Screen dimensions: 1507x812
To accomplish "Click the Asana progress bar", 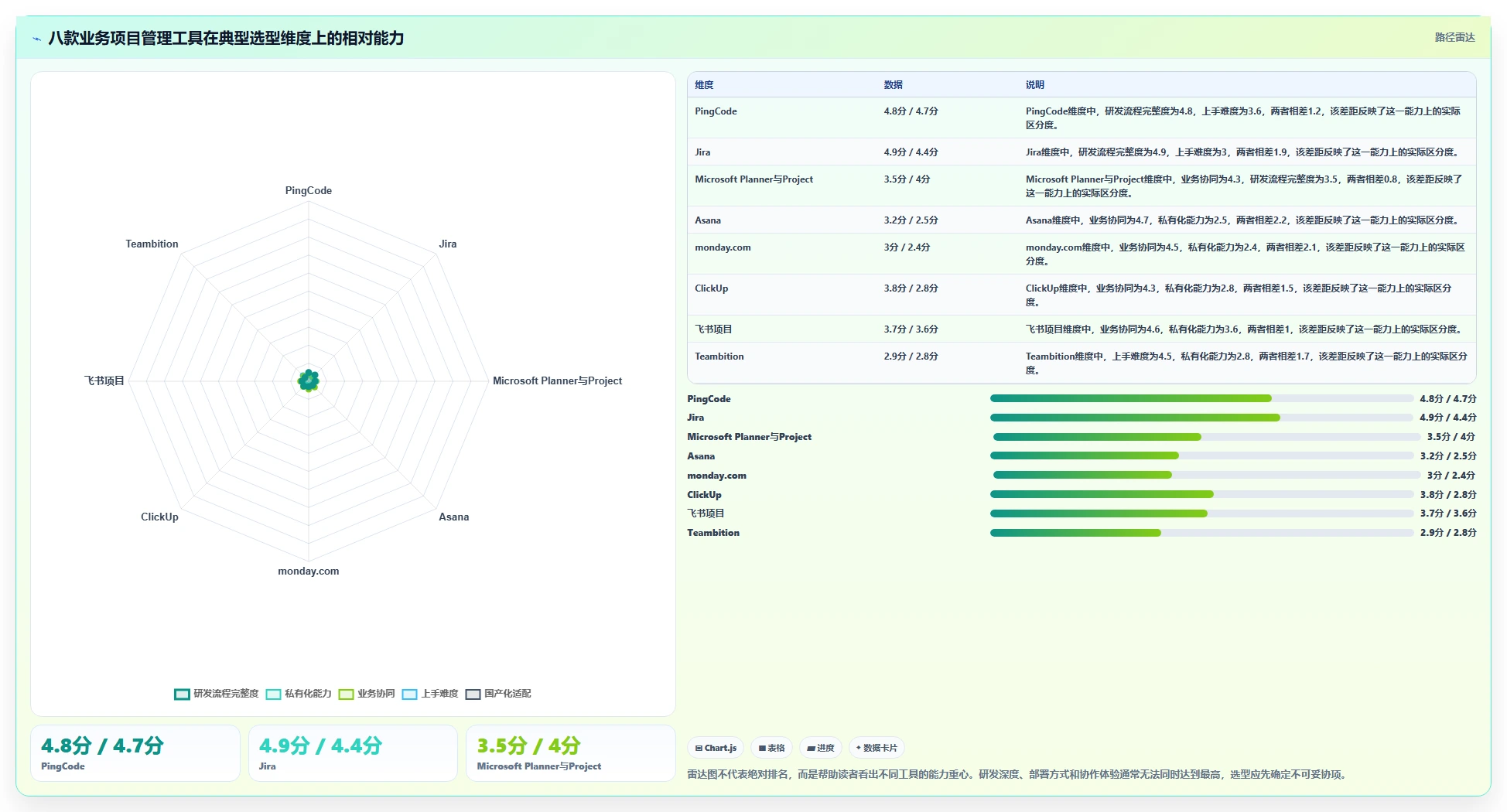I will (1201, 456).
